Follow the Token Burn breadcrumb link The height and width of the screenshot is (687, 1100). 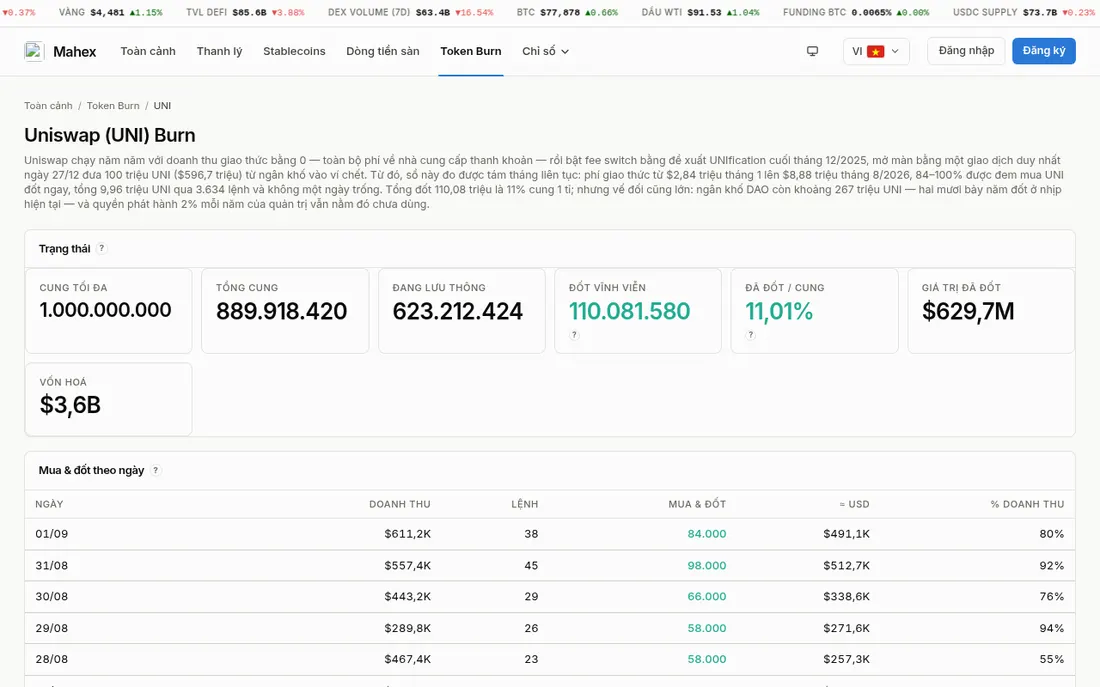pos(113,105)
